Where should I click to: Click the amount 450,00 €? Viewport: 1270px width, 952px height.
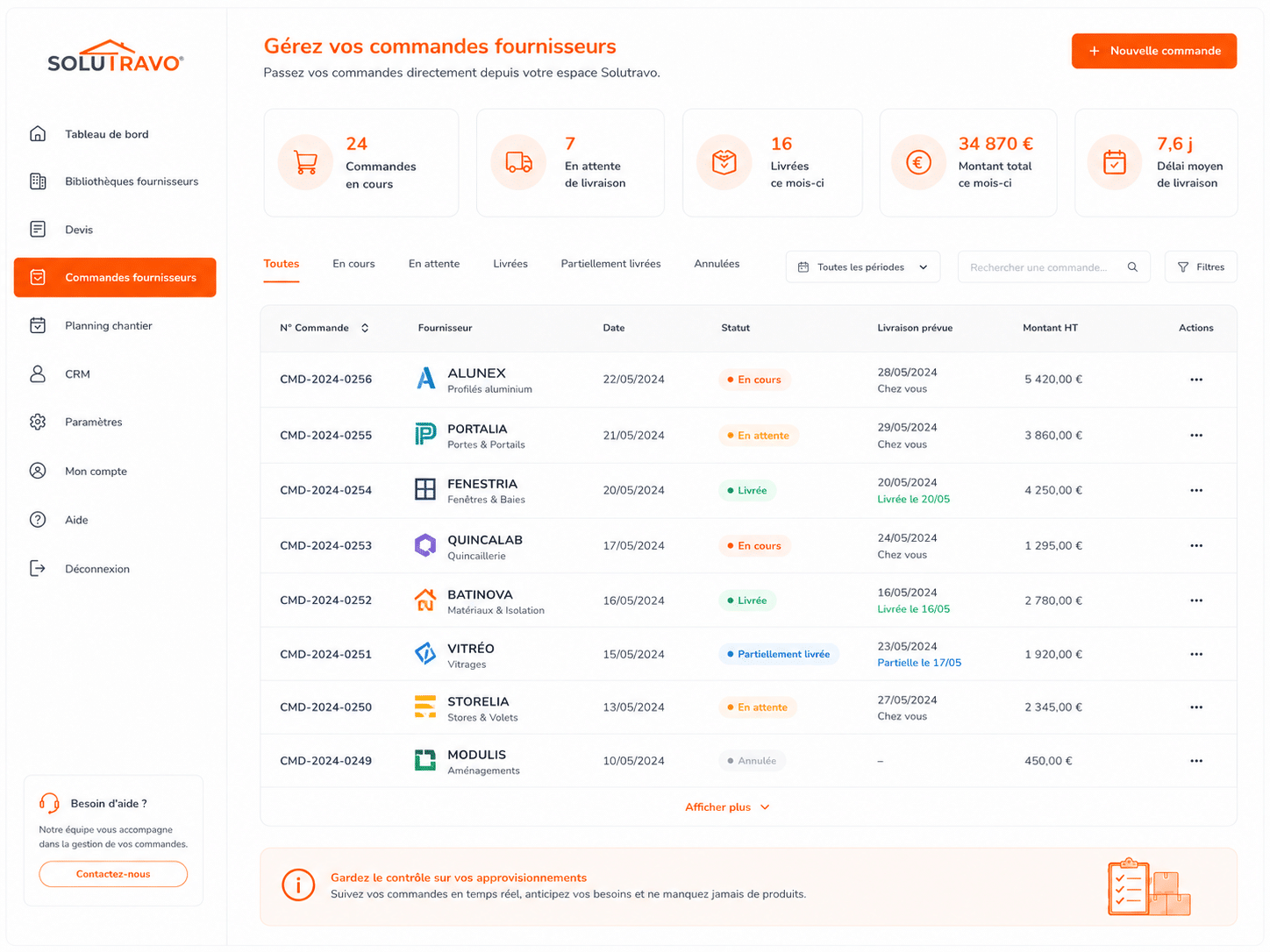[x=1048, y=761]
